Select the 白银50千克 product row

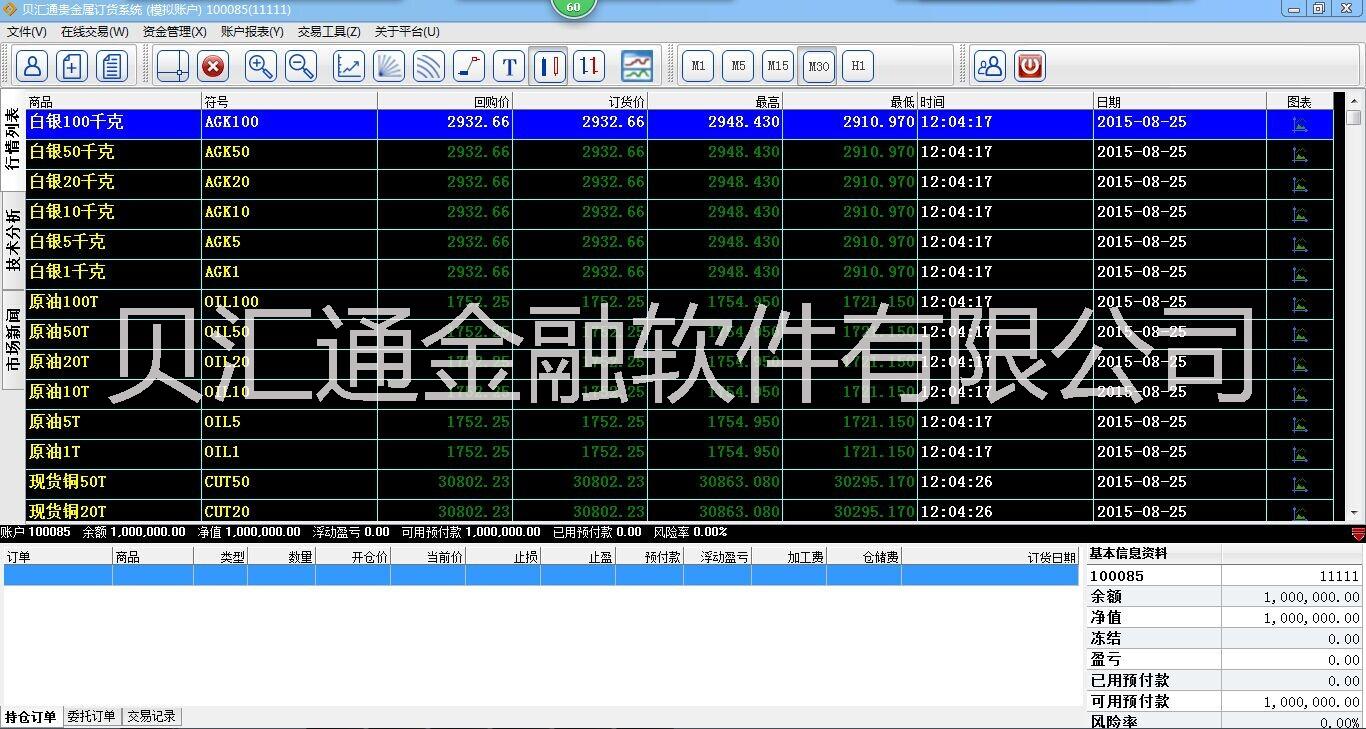coord(680,154)
